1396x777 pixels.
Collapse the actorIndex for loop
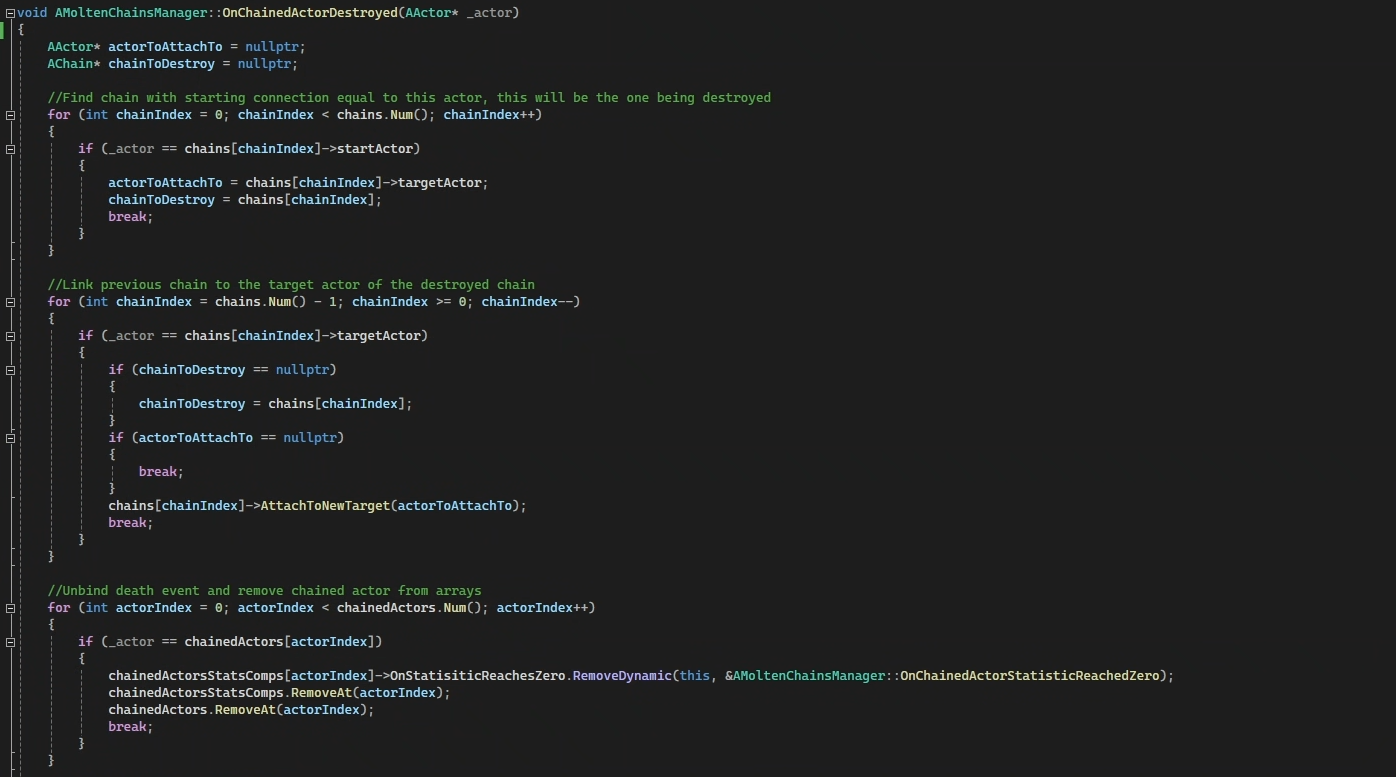(10, 608)
